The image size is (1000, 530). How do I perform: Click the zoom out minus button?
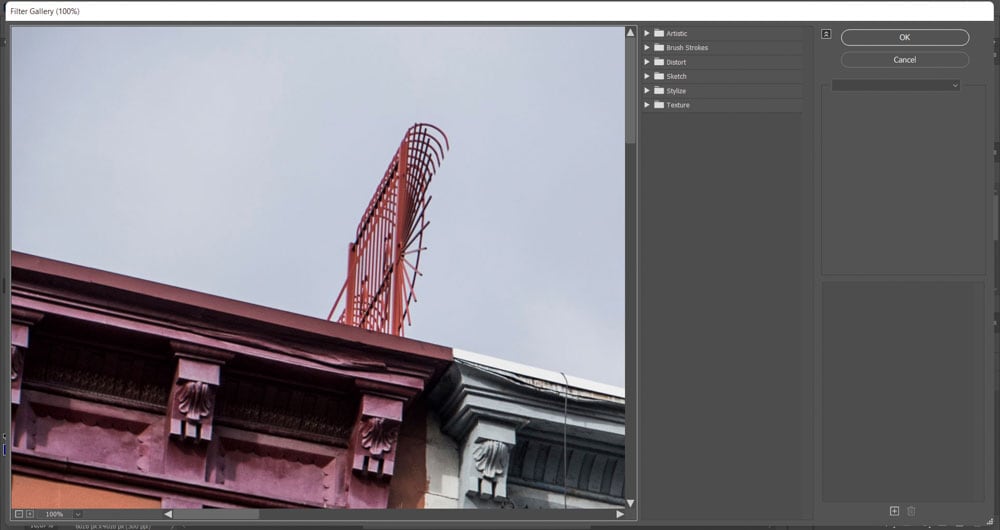[19, 514]
